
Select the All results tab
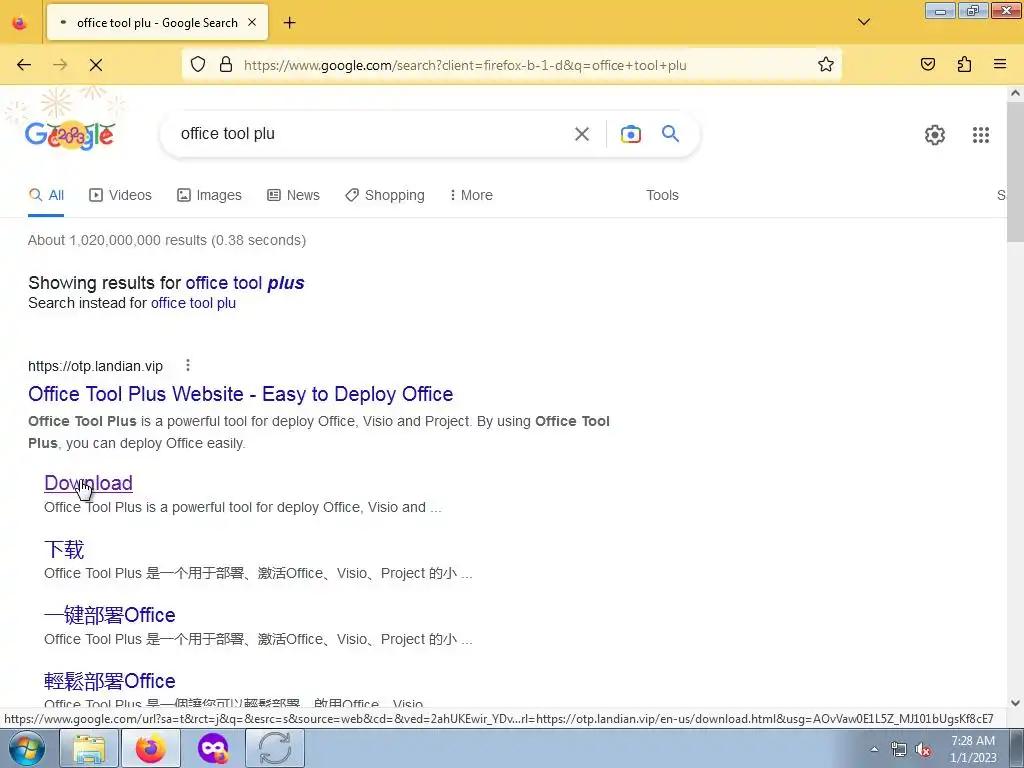coord(46,195)
